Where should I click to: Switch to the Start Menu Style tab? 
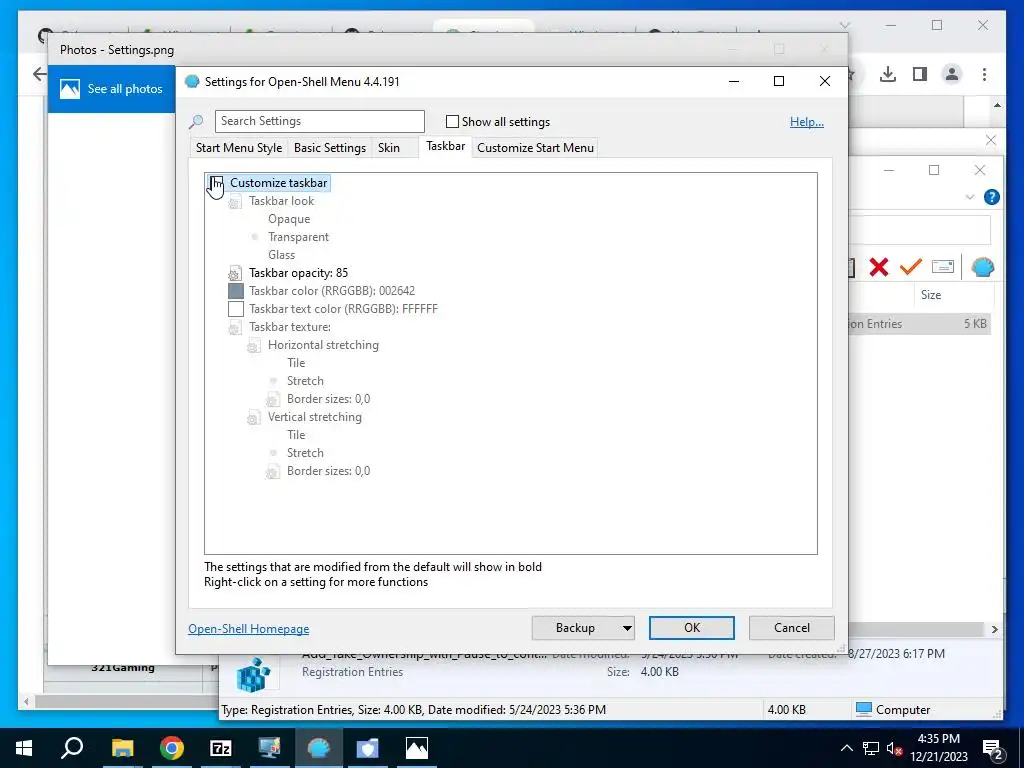239,148
